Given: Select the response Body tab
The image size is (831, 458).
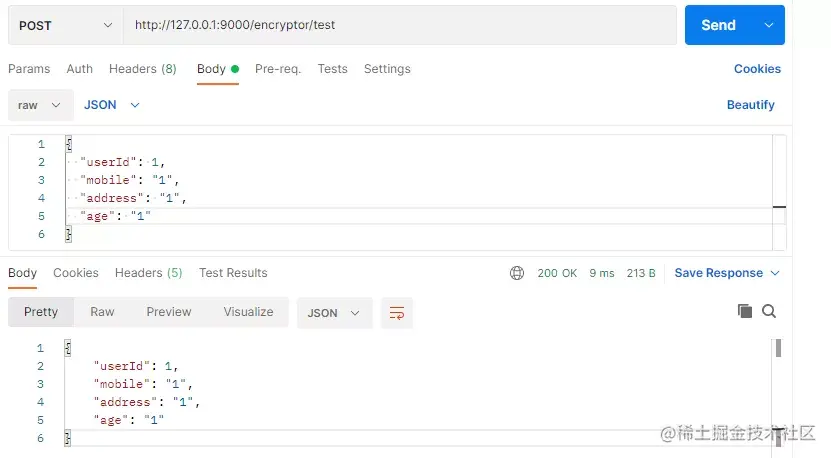Looking at the screenshot, I should 22,273.
